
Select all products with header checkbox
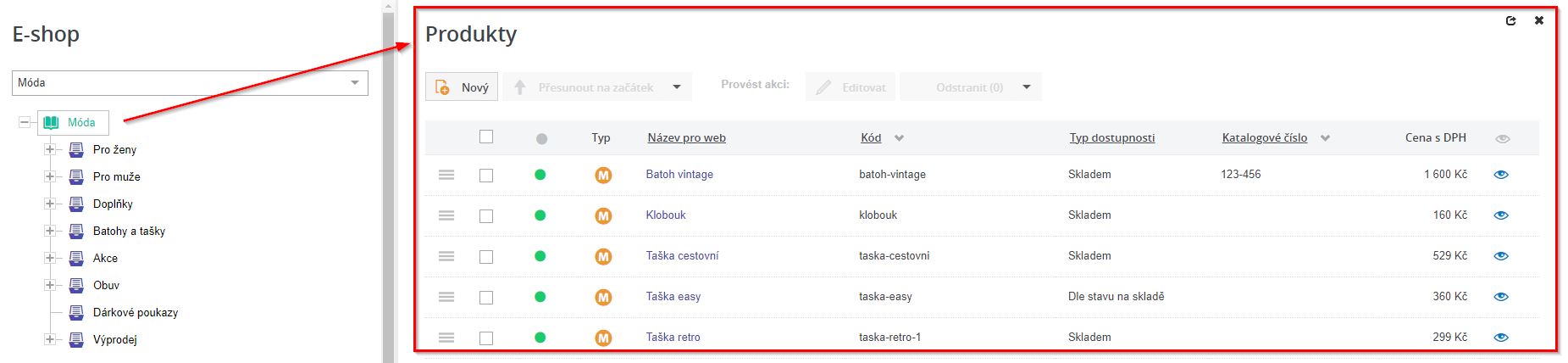tap(486, 137)
